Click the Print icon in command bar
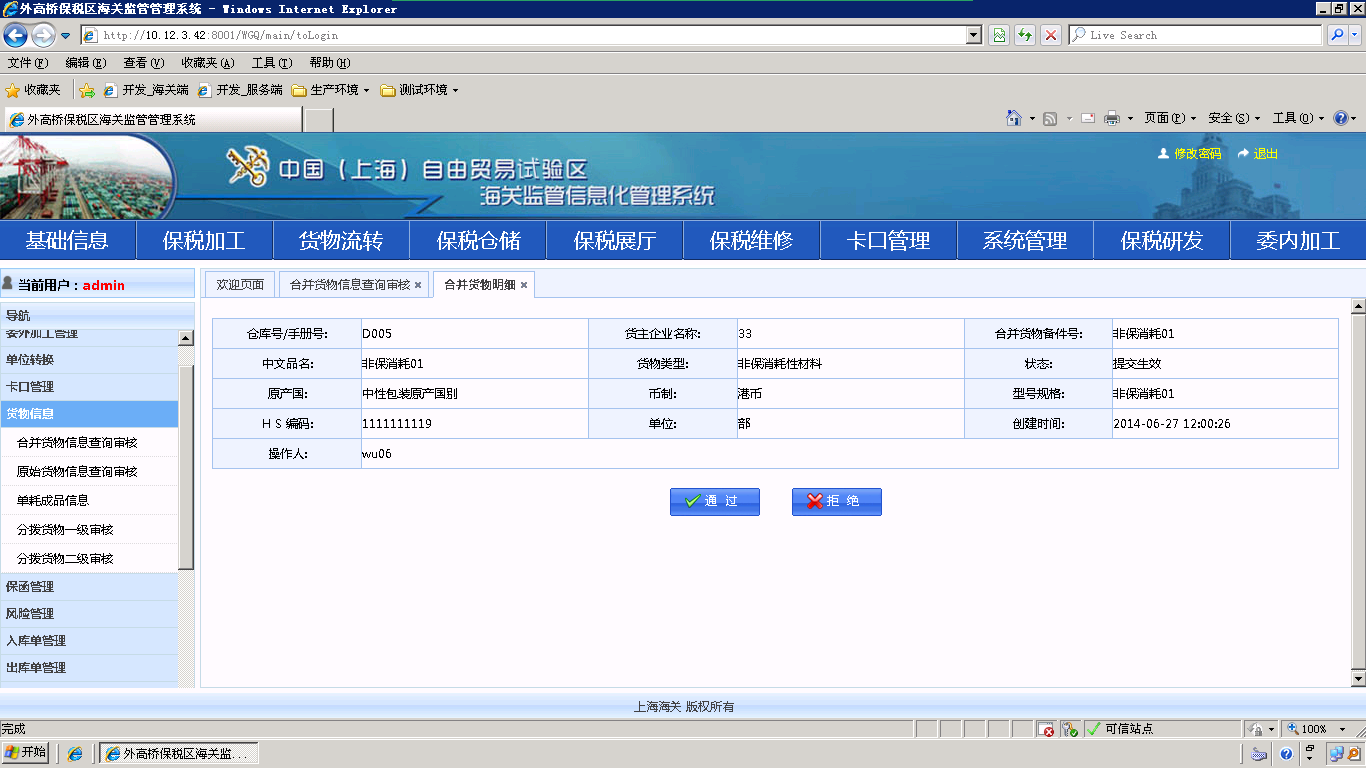This screenshot has width=1366, height=768. coord(1111,118)
